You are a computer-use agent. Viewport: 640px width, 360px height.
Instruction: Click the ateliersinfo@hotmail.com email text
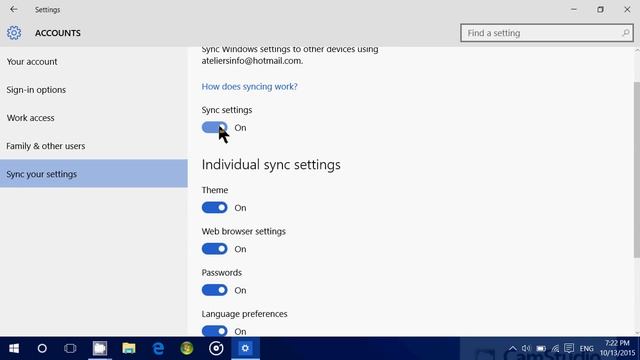coord(252,61)
